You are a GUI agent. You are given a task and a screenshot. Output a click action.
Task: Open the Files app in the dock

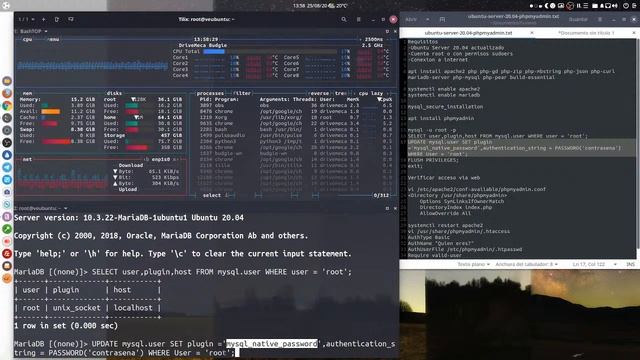click(7, 81)
